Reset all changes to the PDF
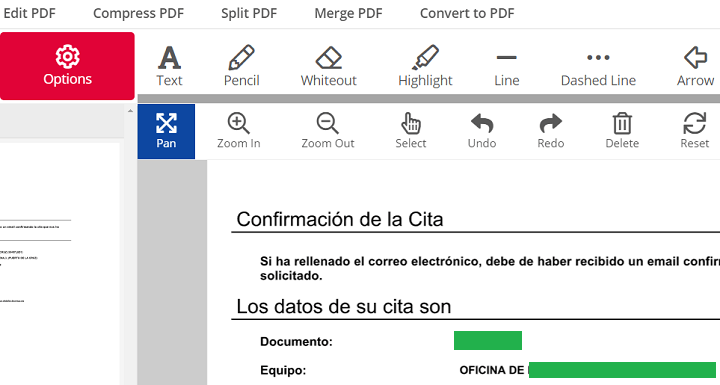Screen dimensions: 720x385 pos(695,131)
